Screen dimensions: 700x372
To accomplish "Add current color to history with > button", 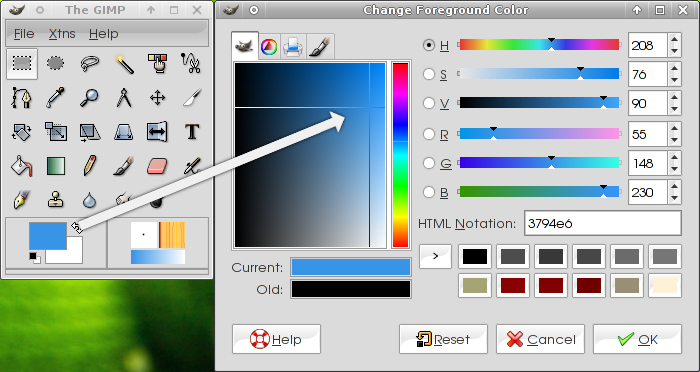I will click(436, 256).
